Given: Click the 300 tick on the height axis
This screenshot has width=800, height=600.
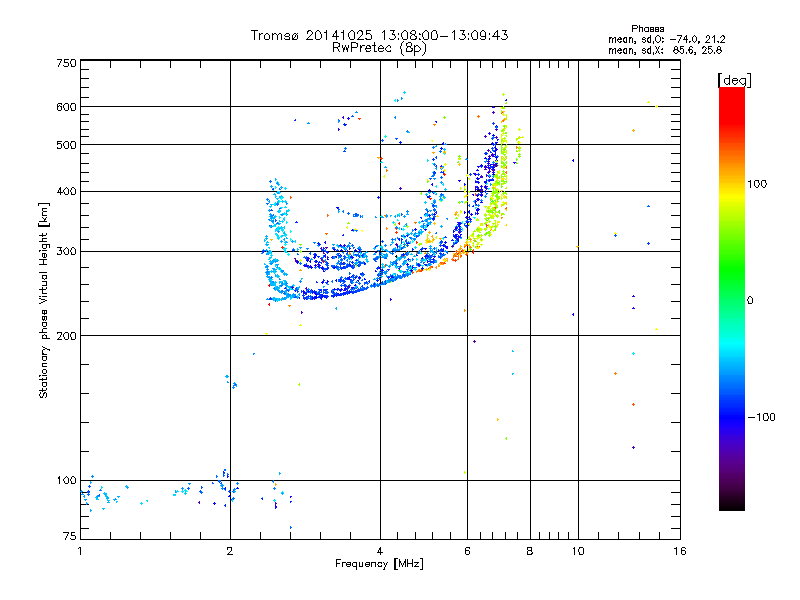Looking at the screenshot, I should pyautogui.click(x=67, y=251).
